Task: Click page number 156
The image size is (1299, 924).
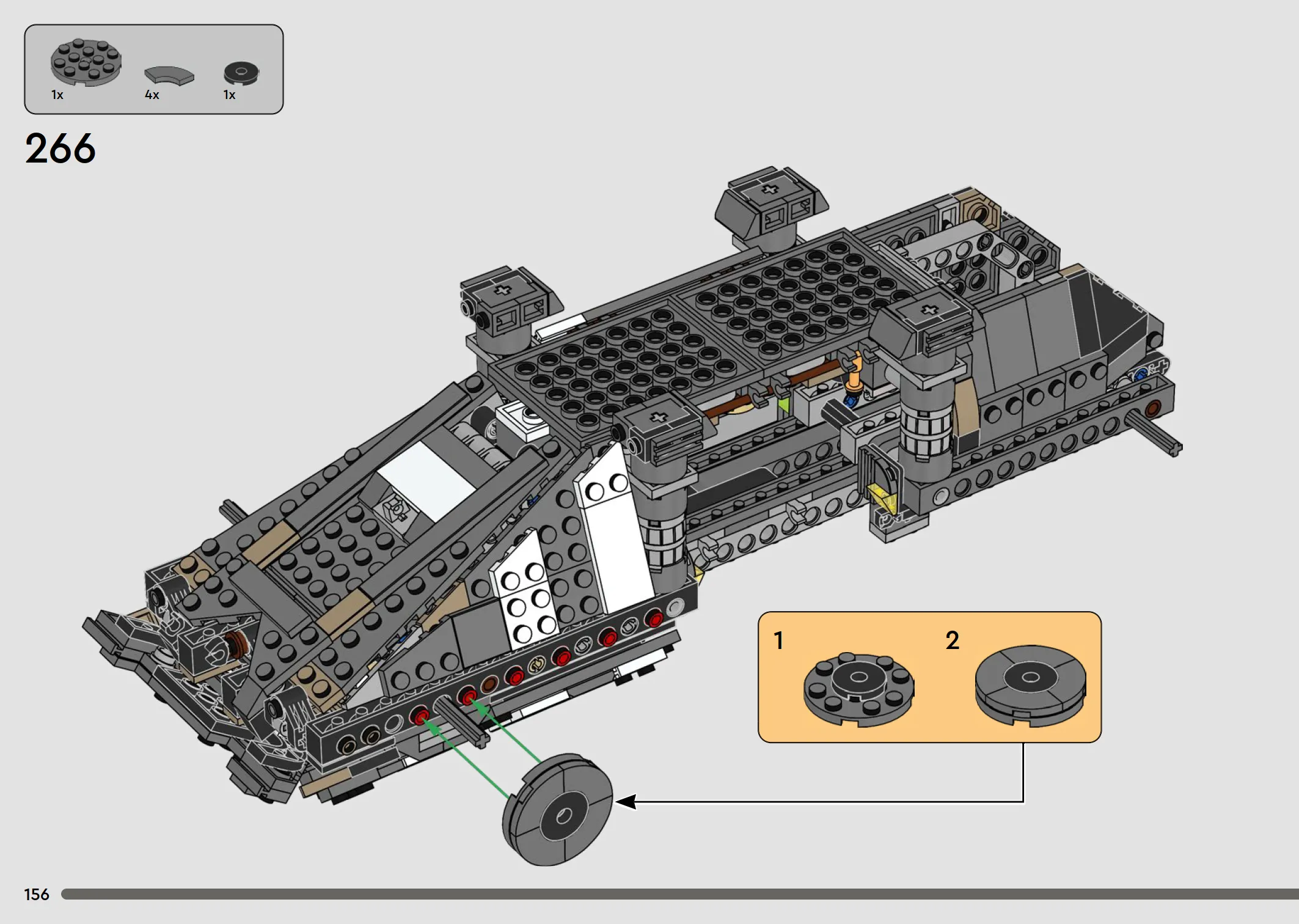Action: coord(37,894)
